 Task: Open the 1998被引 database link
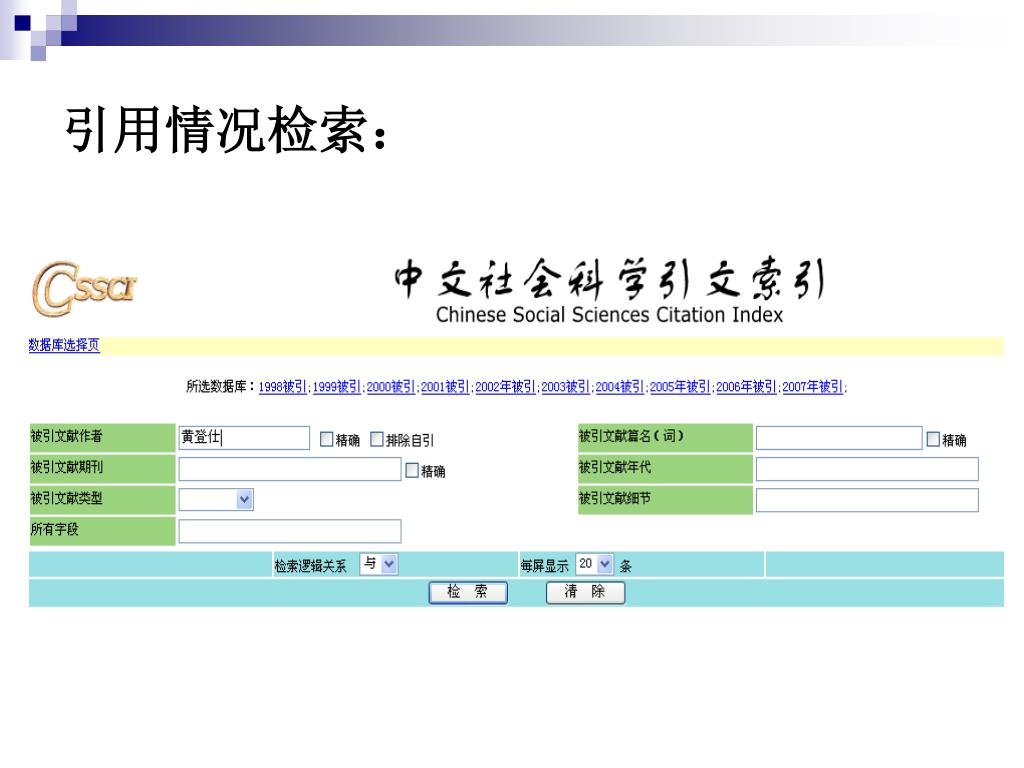click(282, 387)
